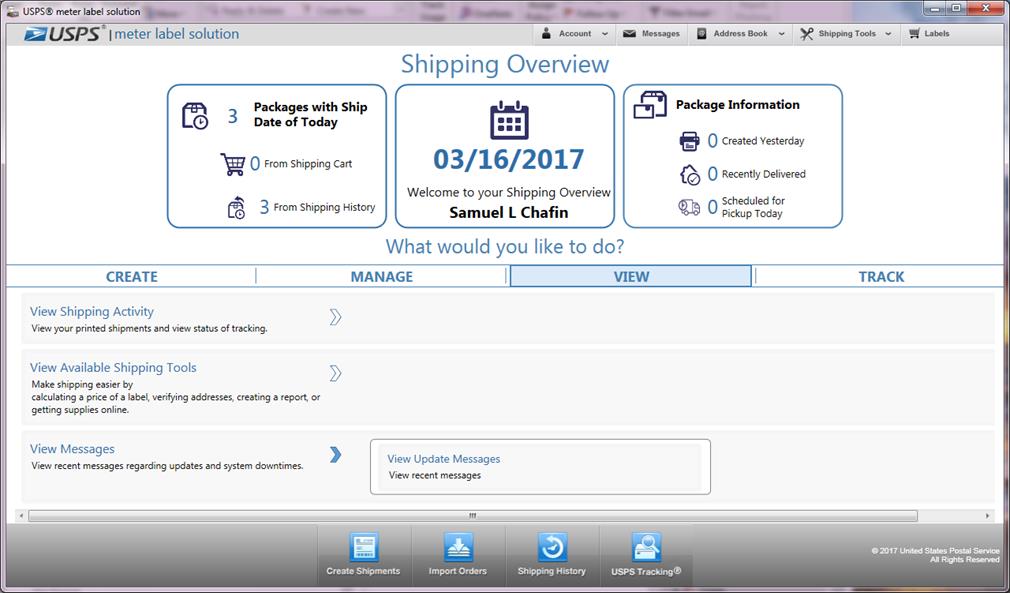The height and width of the screenshot is (593, 1010).
Task: Expand the View Available Shipping Tools chevron
Action: coord(335,373)
